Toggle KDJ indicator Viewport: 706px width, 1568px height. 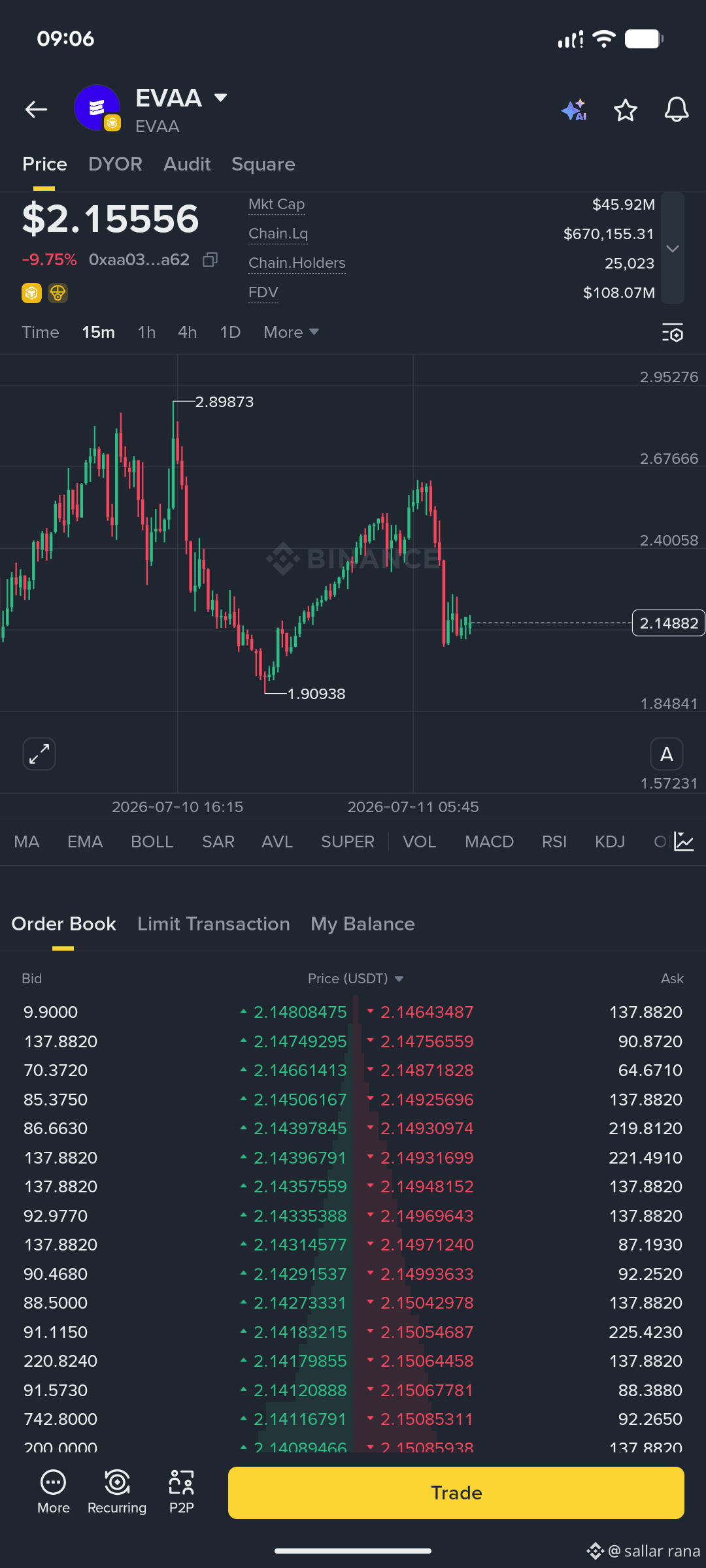tap(610, 841)
